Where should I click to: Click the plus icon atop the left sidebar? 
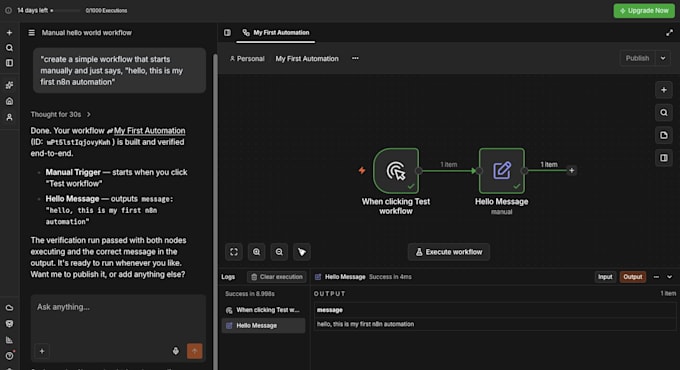9,33
